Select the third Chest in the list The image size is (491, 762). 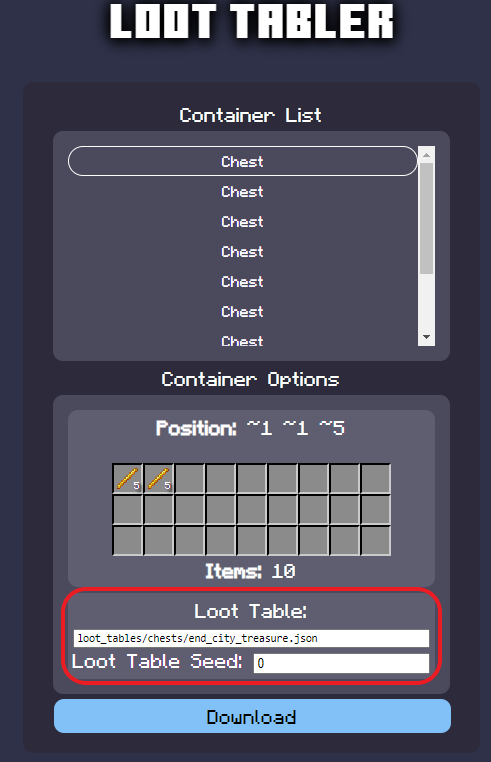[x=243, y=222]
